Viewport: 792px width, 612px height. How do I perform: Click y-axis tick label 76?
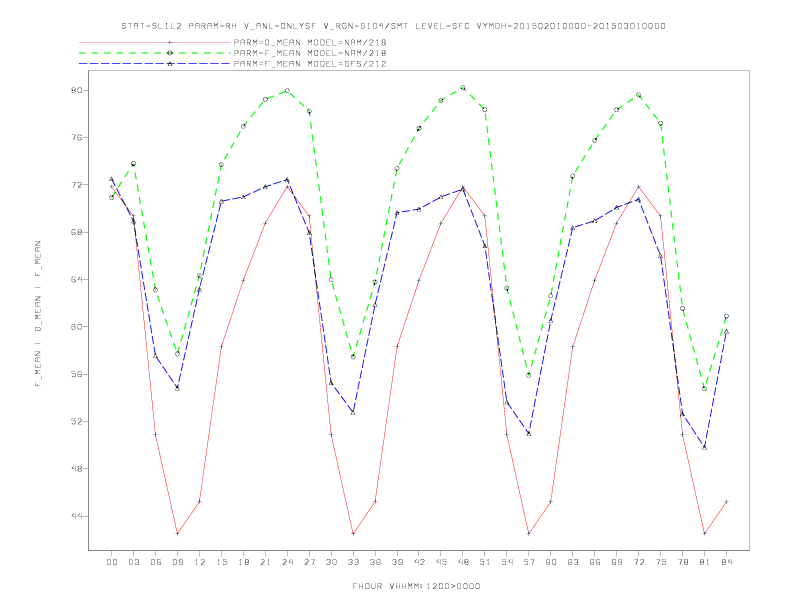[x=78, y=138]
